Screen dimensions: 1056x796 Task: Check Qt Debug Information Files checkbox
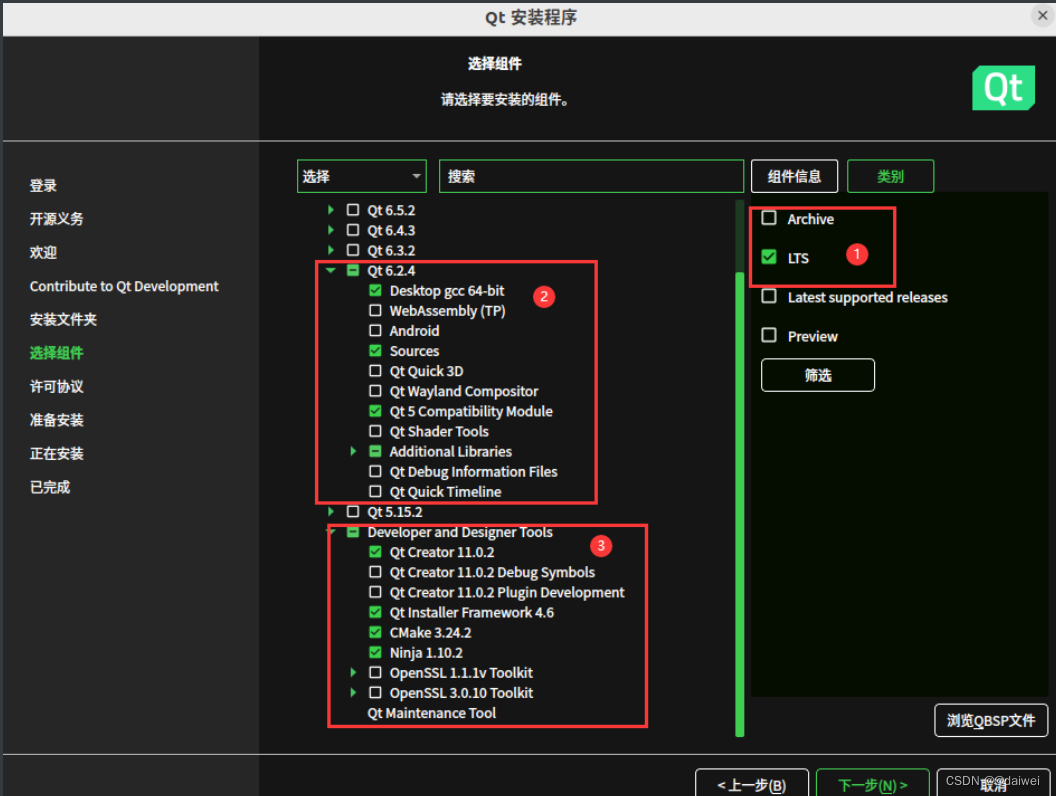click(375, 471)
